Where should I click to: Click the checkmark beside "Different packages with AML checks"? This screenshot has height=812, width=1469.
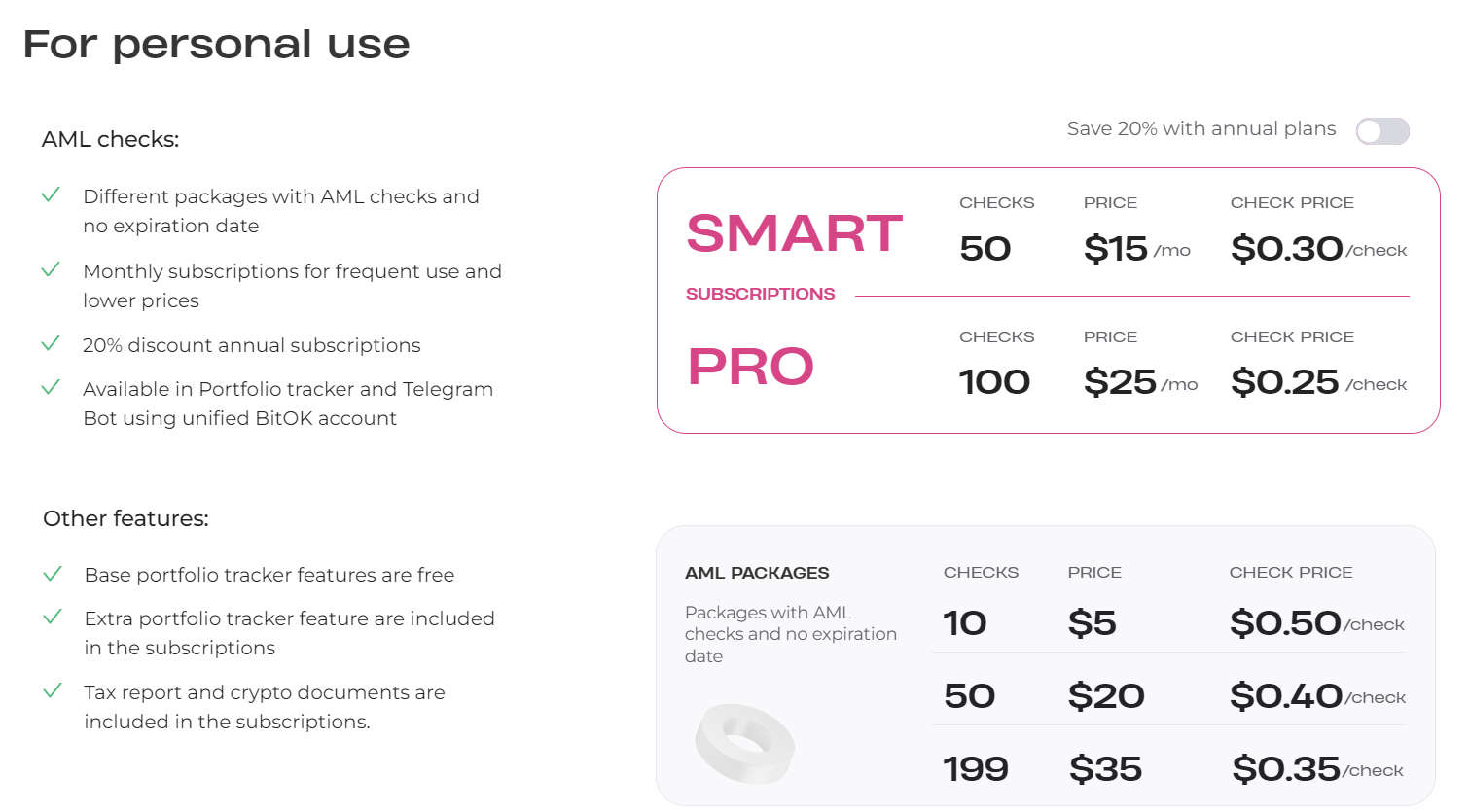pyautogui.click(x=52, y=195)
